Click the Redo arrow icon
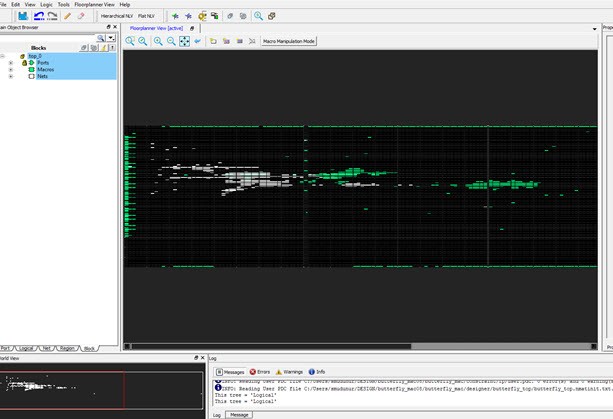 pos(51,16)
